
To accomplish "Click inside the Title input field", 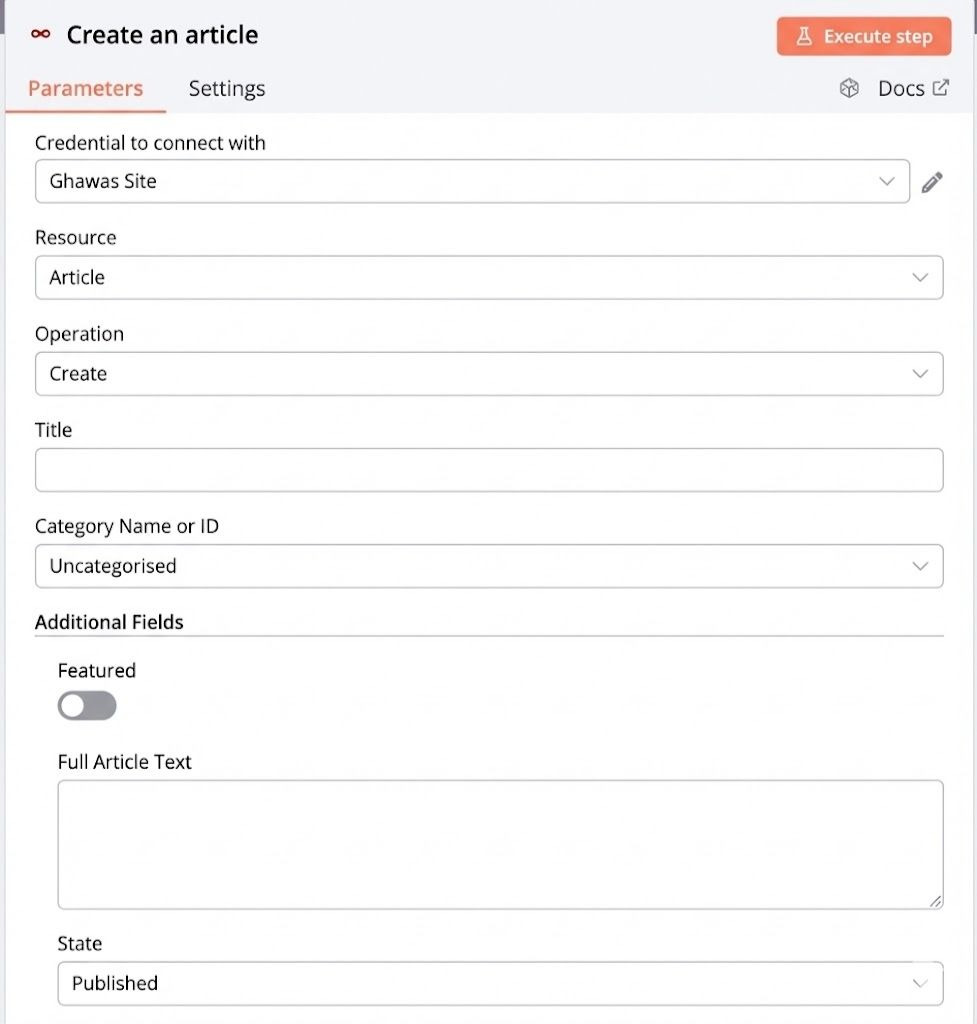I will (488, 470).
